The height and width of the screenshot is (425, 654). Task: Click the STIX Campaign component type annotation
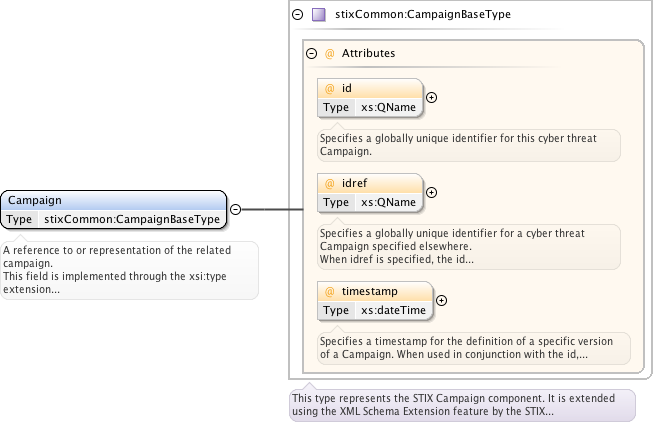pos(461,405)
